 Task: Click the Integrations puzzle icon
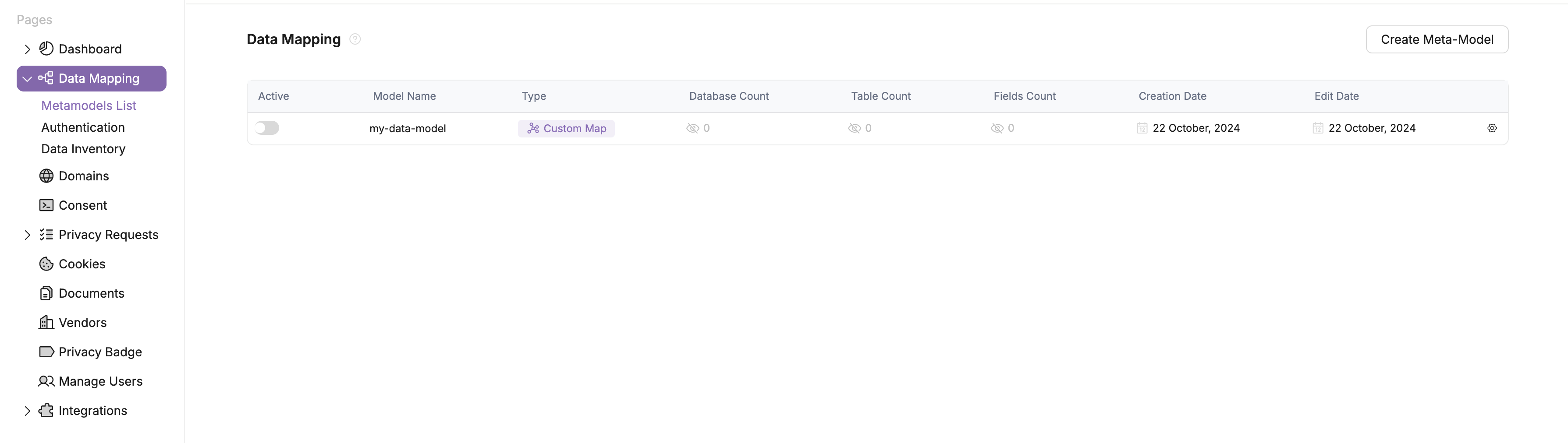pos(46,410)
